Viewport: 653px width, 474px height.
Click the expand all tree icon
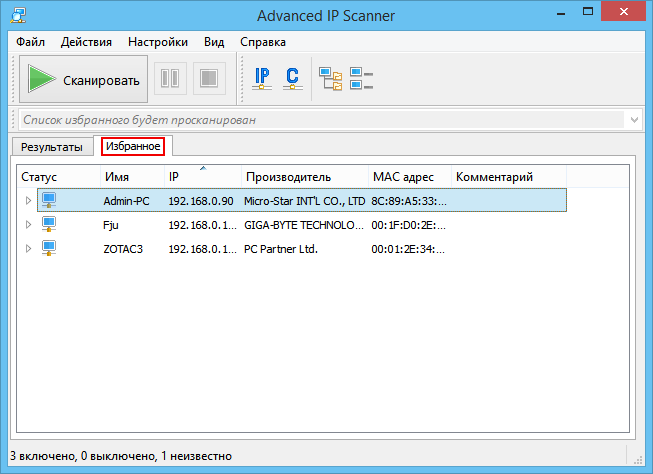[x=330, y=79]
